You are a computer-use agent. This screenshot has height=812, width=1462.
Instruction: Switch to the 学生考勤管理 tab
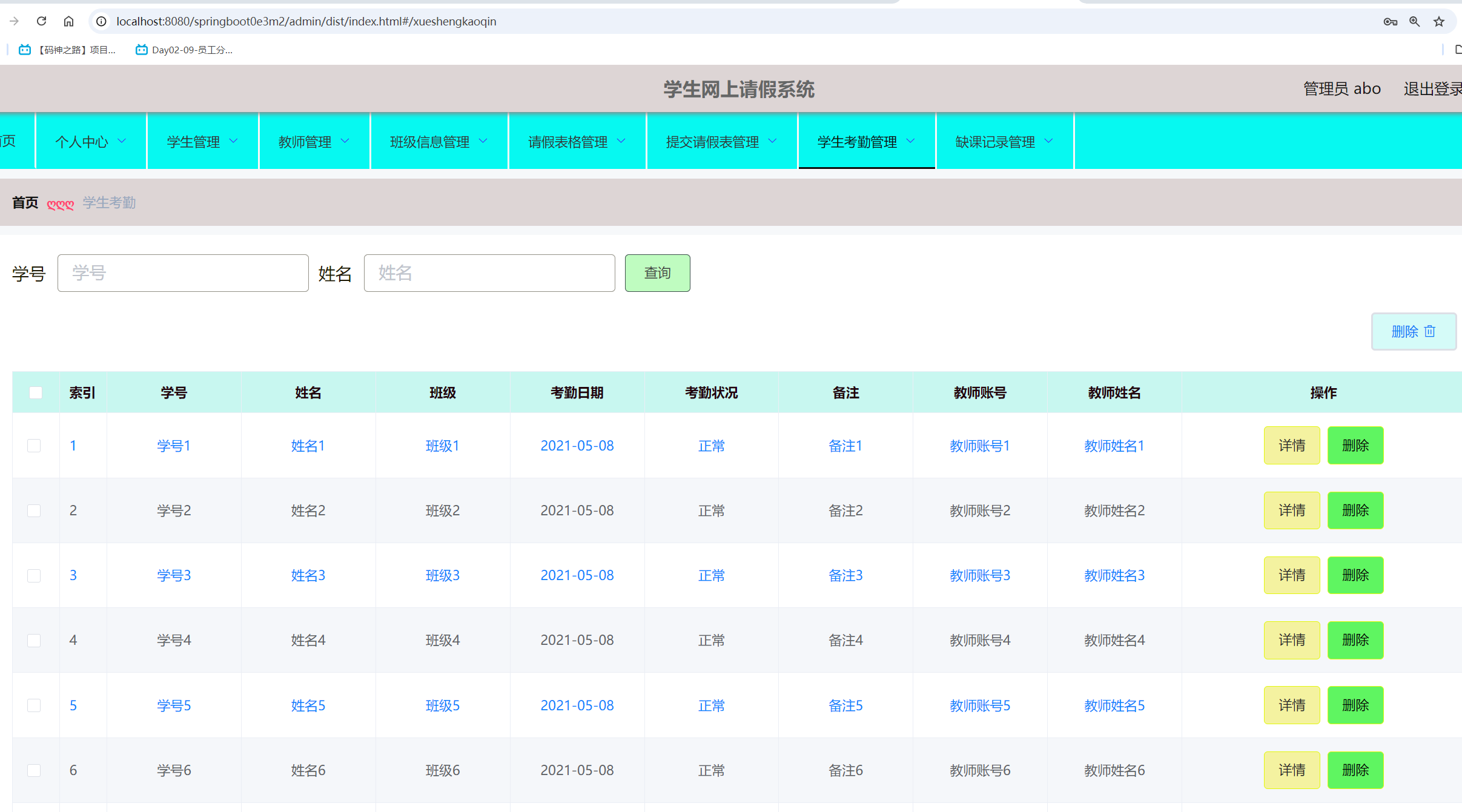866,141
